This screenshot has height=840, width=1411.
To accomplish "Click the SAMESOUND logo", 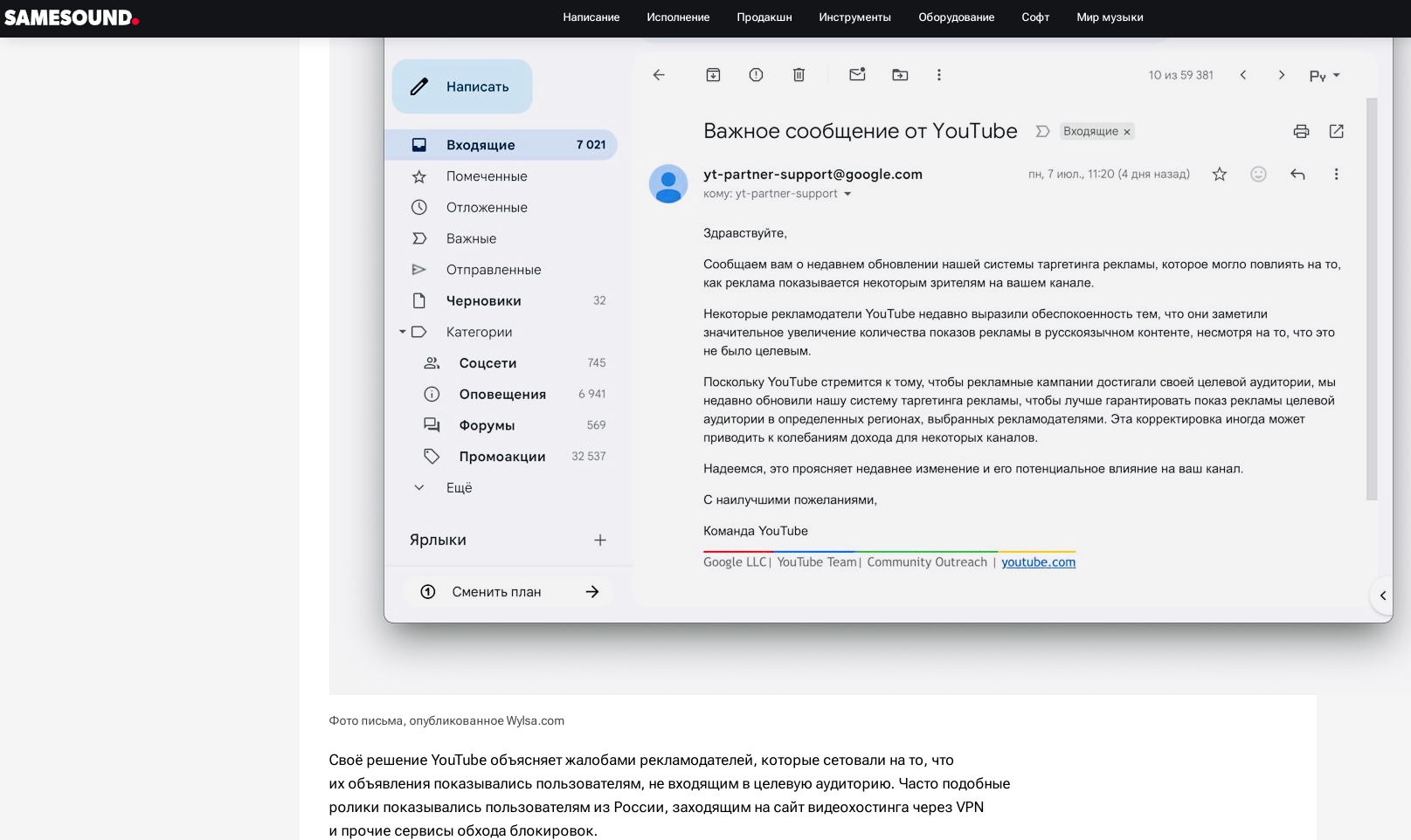I will coord(72,17).
